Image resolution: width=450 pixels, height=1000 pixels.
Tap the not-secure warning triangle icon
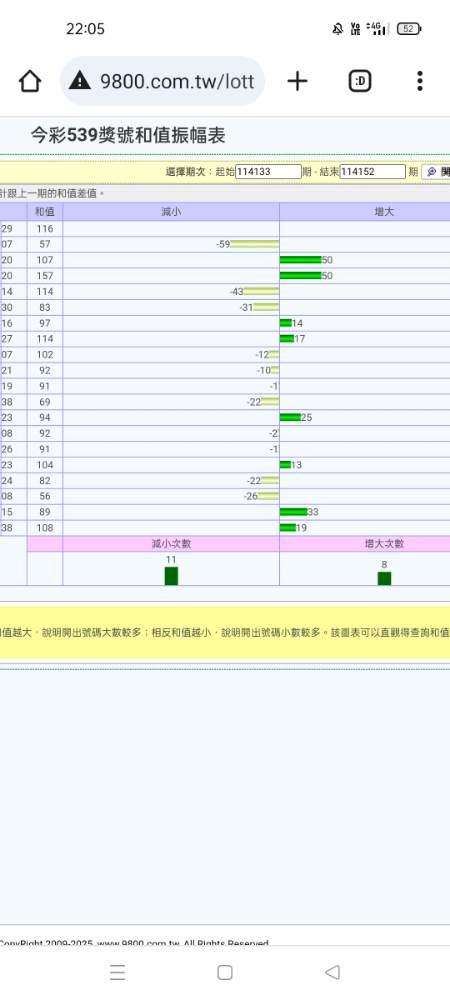(80, 80)
